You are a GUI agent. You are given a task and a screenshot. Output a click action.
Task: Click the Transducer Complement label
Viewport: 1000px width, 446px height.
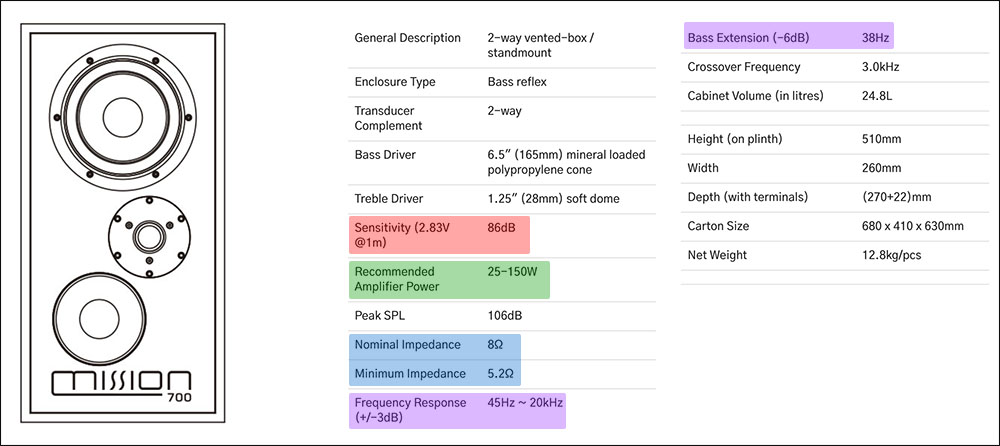(x=388, y=118)
